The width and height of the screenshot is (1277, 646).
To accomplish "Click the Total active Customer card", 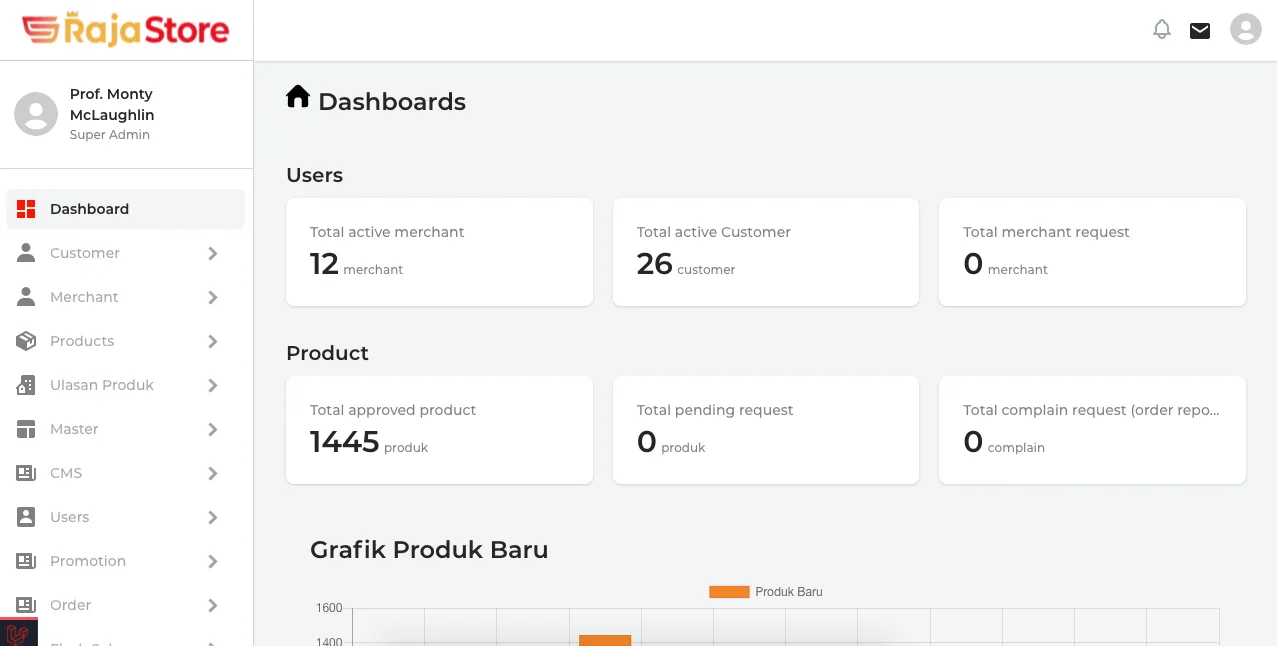I will coord(766,252).
